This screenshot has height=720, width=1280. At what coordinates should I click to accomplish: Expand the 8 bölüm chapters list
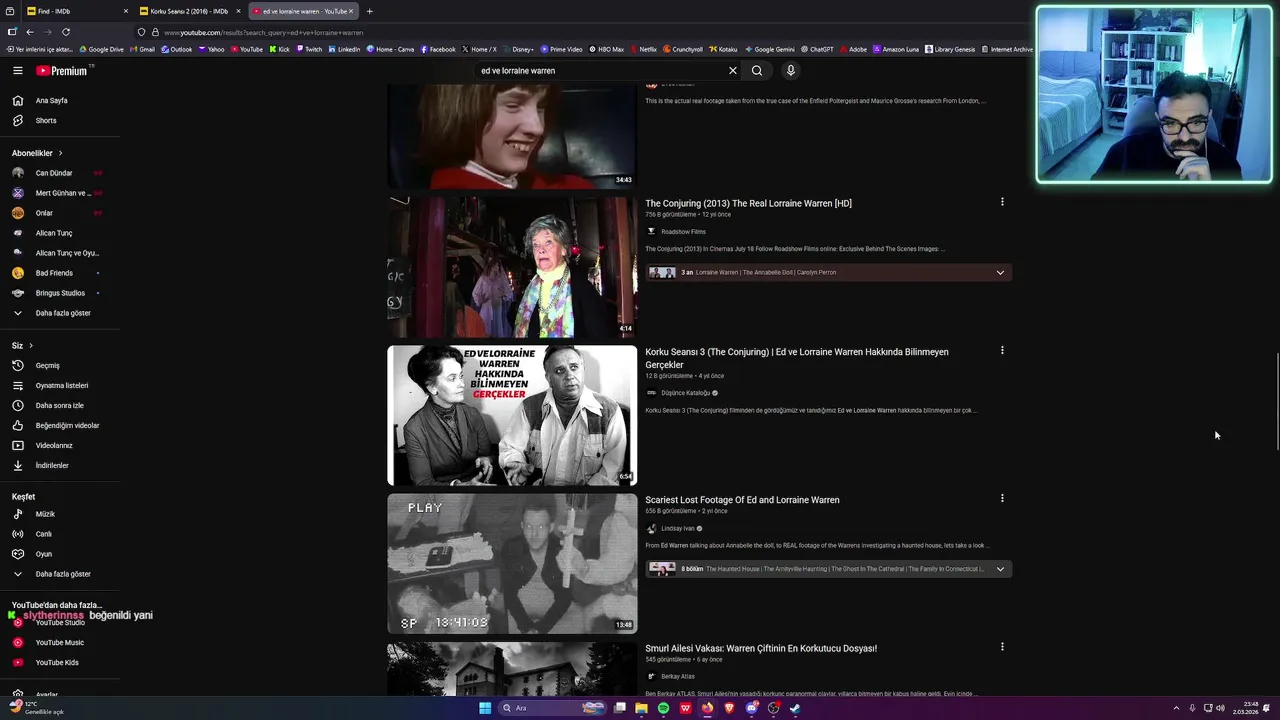[x=1000, y=569]
